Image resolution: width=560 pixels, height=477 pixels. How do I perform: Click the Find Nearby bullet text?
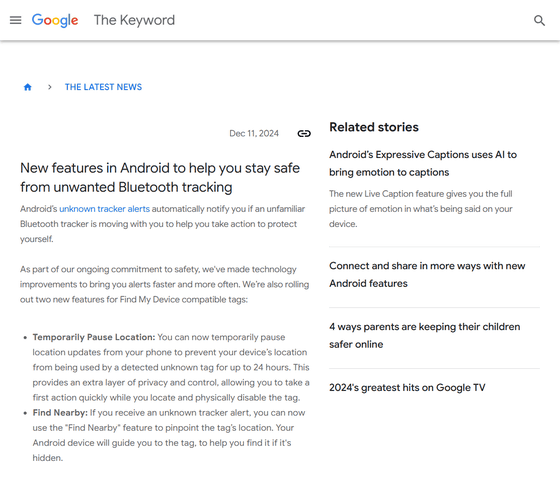click(169, 435)
